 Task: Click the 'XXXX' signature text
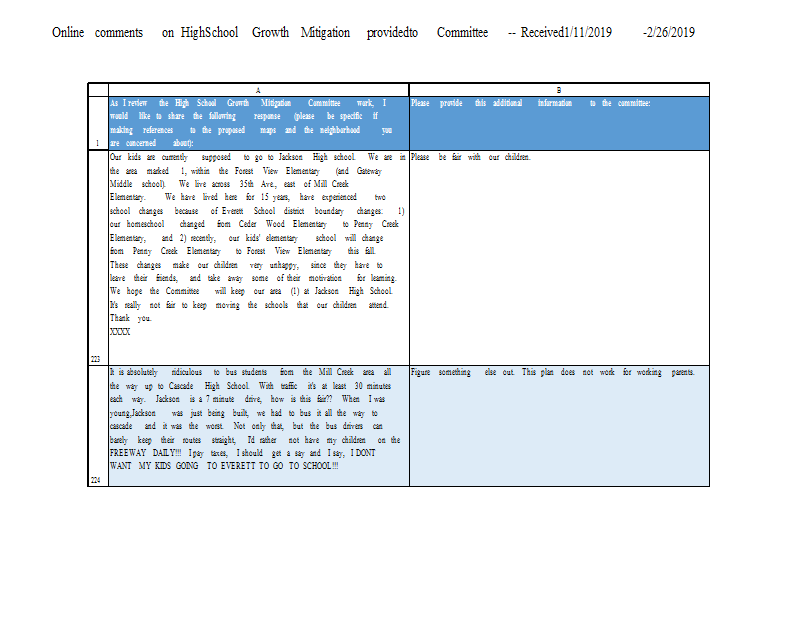120,332
